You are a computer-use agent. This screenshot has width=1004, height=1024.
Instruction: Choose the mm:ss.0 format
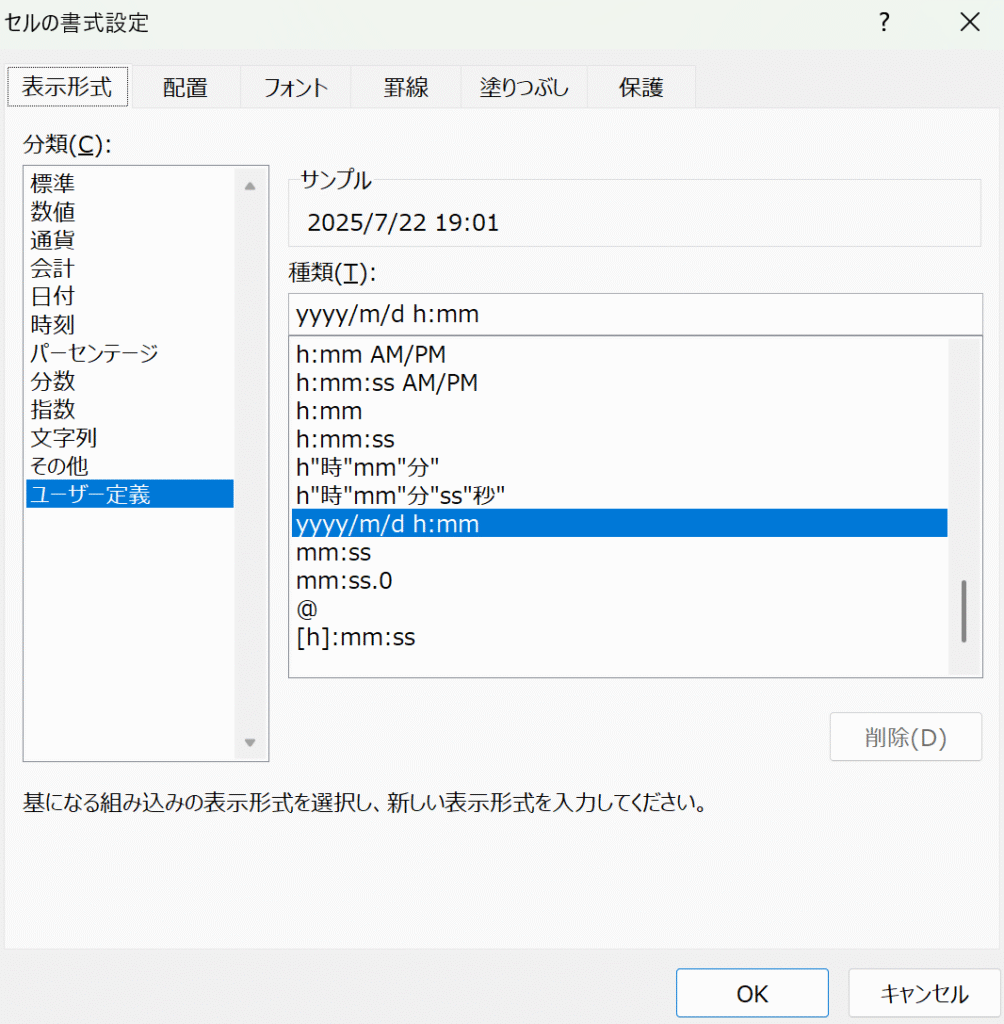[x=619, y=581]
